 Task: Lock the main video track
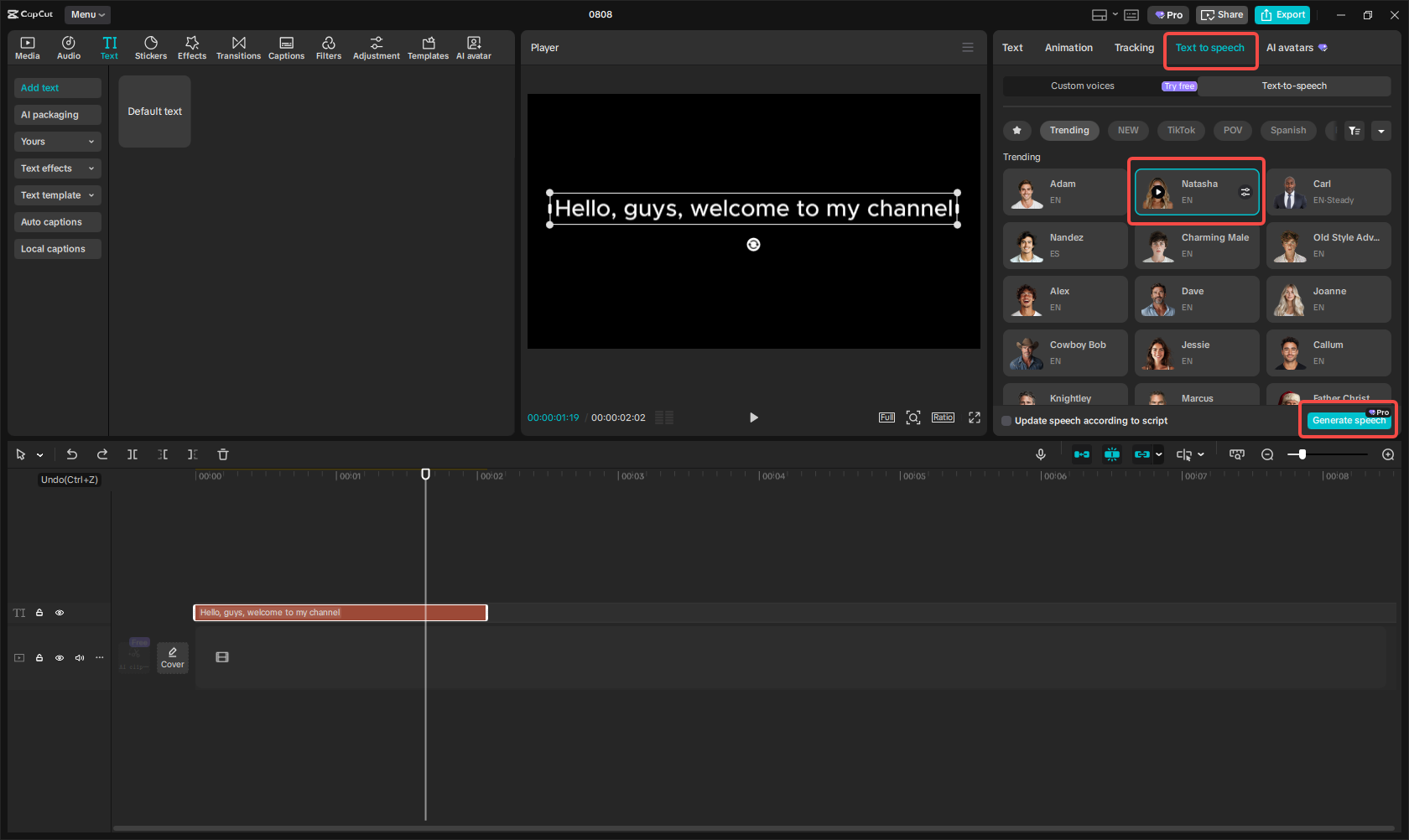(39, 658)
